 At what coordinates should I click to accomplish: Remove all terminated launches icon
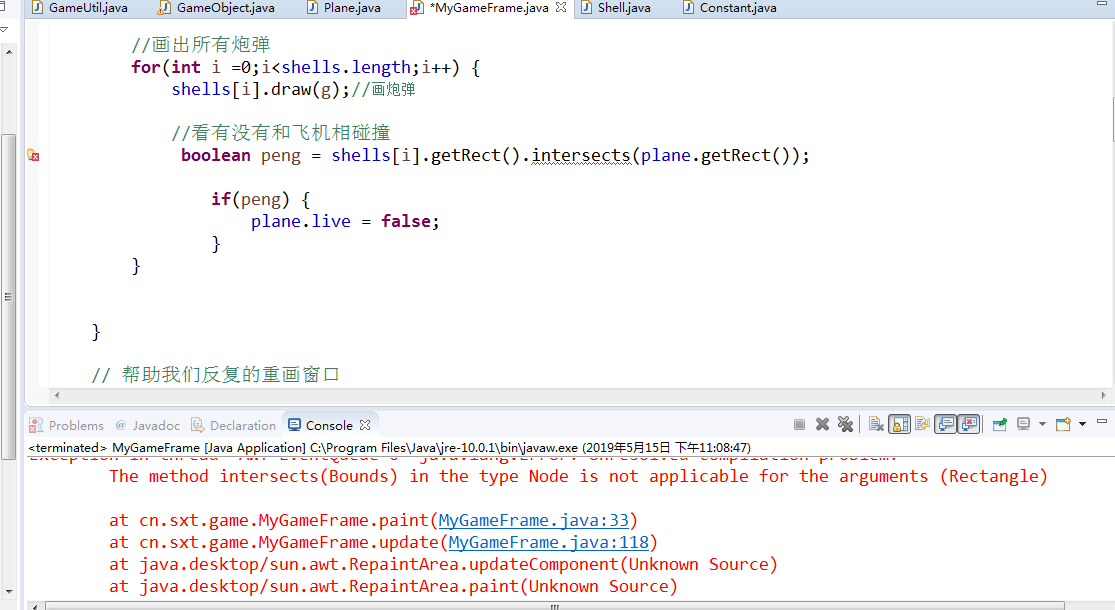pos(845,424)
